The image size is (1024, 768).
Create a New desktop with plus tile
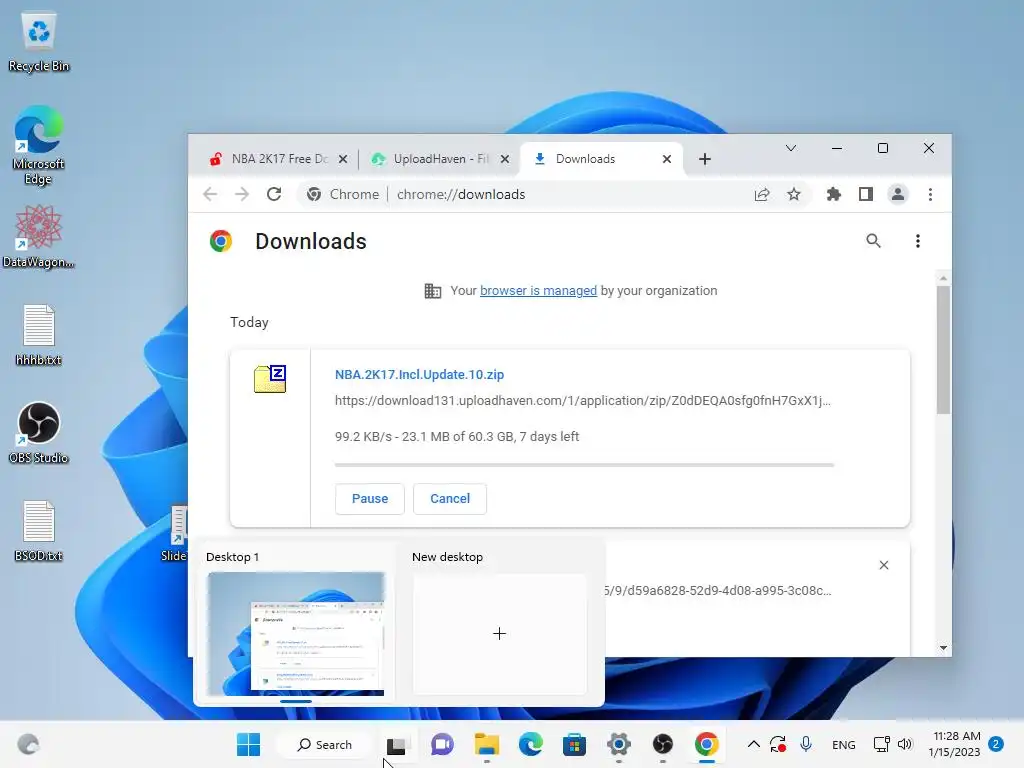(500, 633)
